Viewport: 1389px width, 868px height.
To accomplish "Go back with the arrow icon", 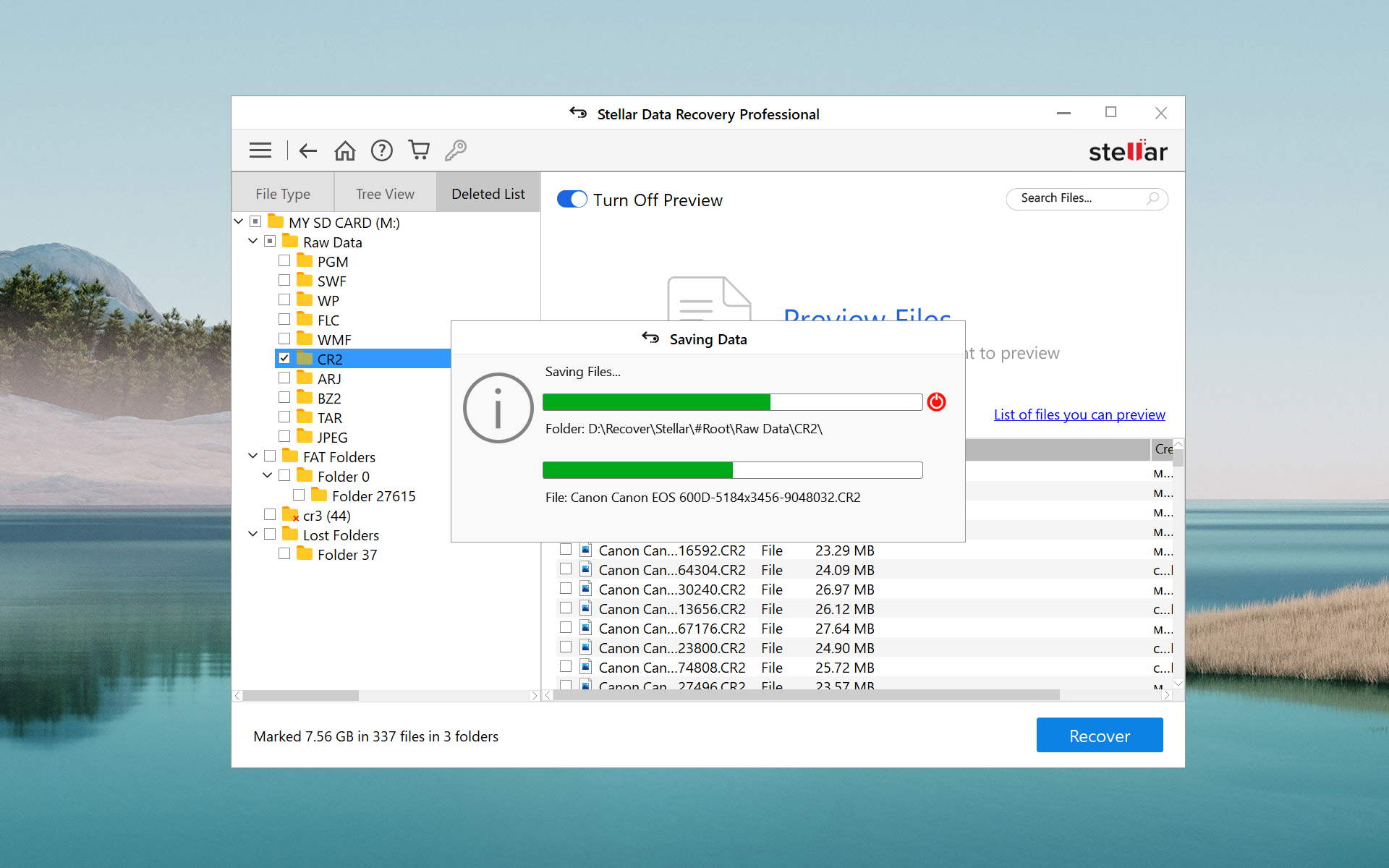I will coord(308,150).
